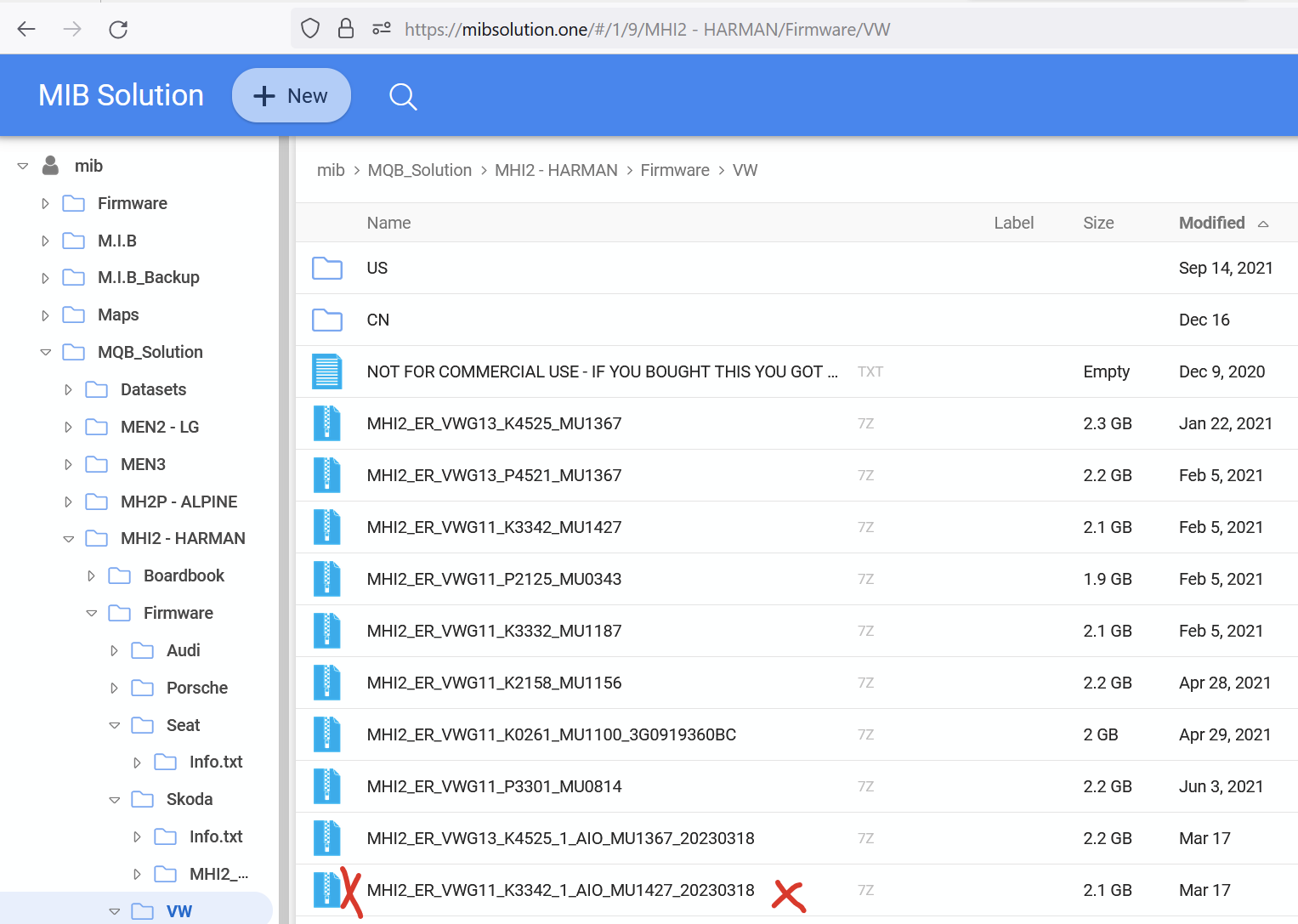Collapse the MQB_Solution tree node

point(46,353)
